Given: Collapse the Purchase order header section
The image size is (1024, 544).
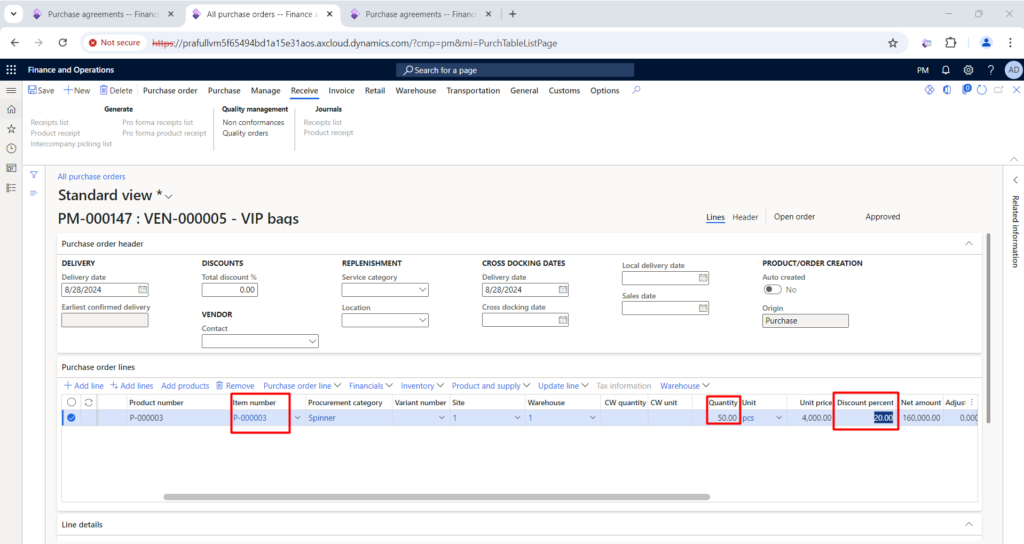Looking at the screenshot, I should (x=968, y=244).
